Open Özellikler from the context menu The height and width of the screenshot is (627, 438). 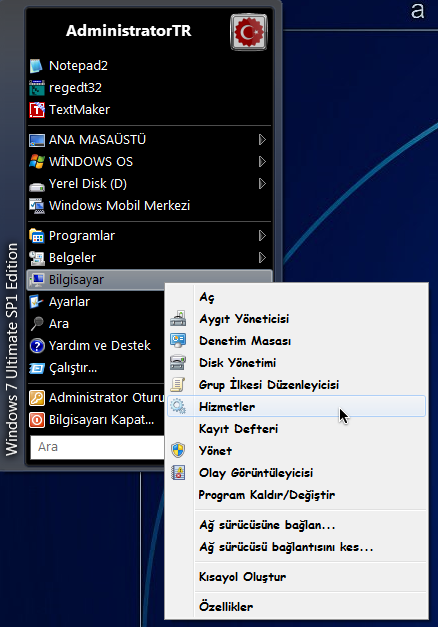[x=296, y=607]
